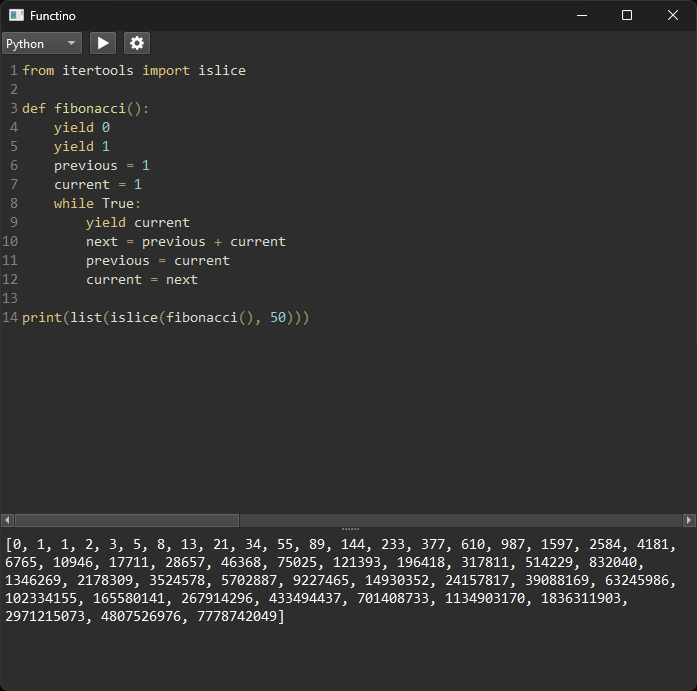Screen dimensions: 697x691
Task: Open settings via the gear icon
Action: 137,43
